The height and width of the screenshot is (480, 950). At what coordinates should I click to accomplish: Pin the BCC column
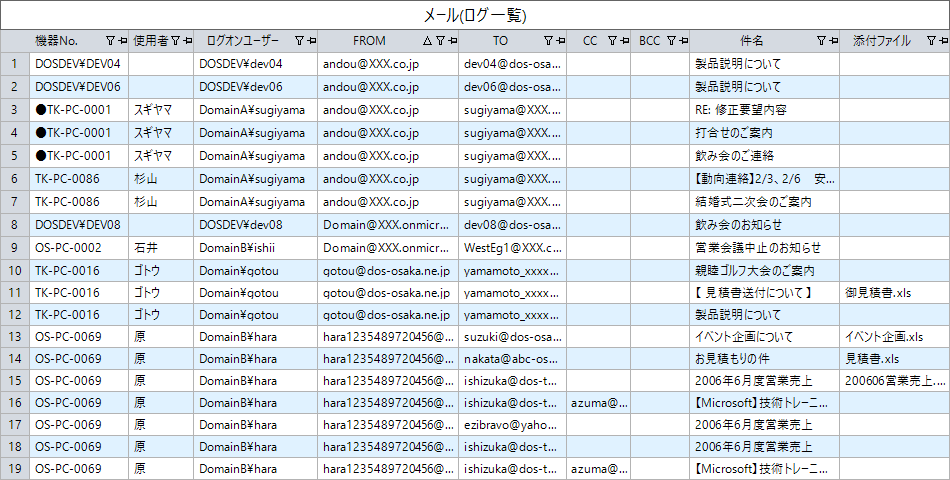683,41
